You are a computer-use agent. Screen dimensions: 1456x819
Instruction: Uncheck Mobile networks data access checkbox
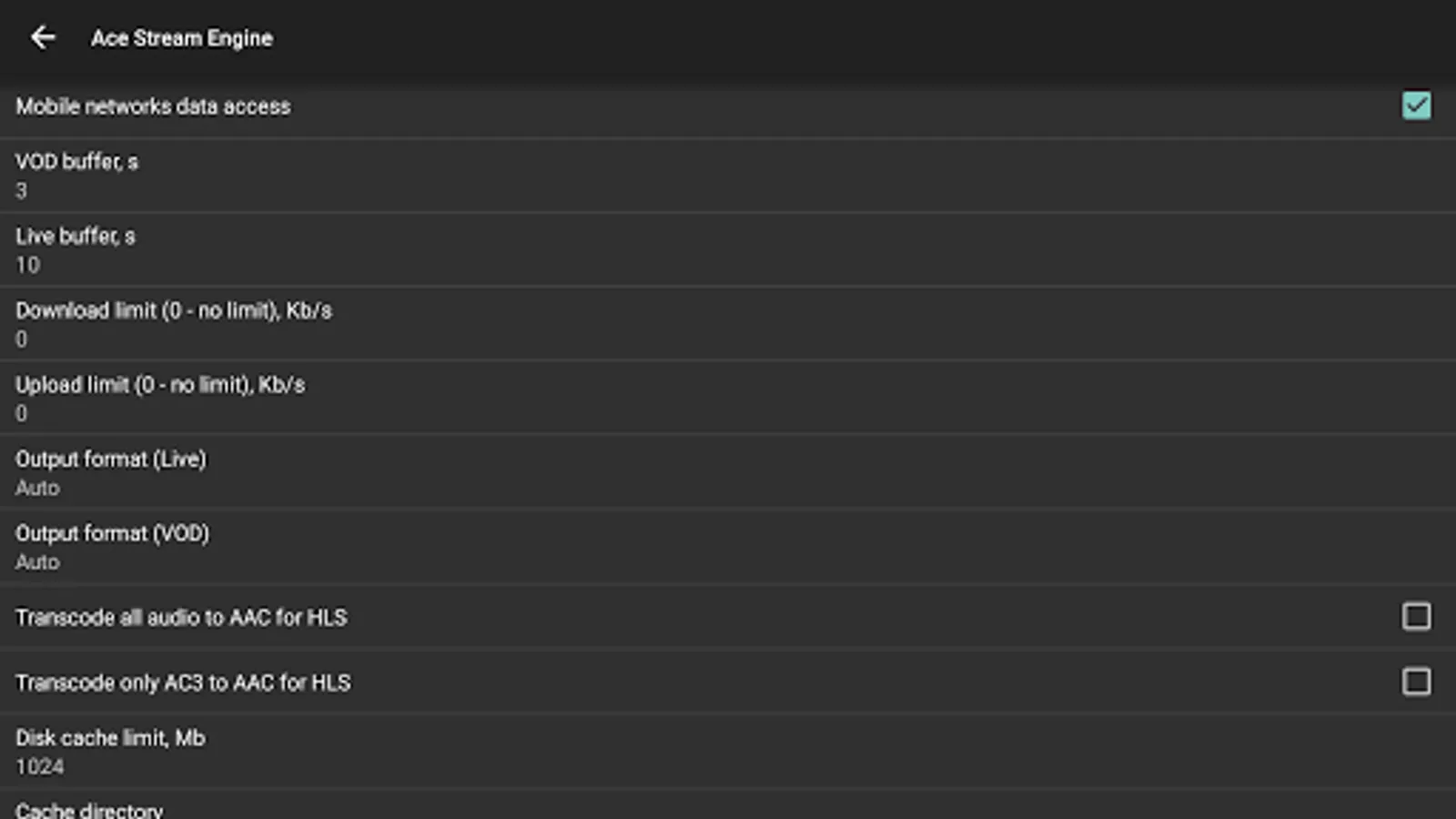coord(1416,106)
